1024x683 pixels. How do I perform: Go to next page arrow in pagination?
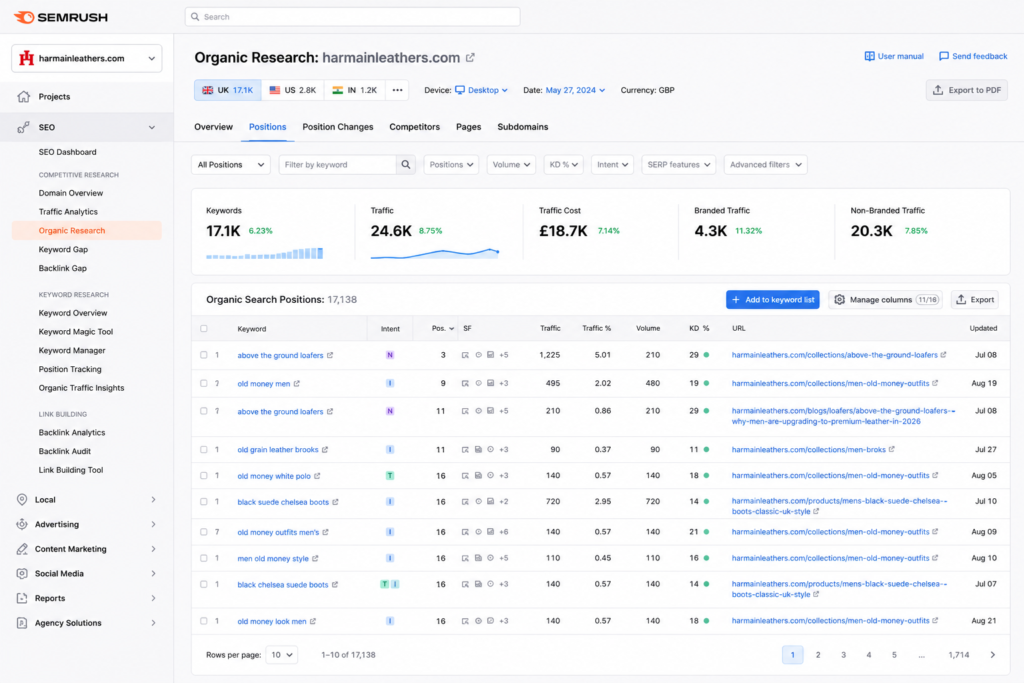coord(992,655)
